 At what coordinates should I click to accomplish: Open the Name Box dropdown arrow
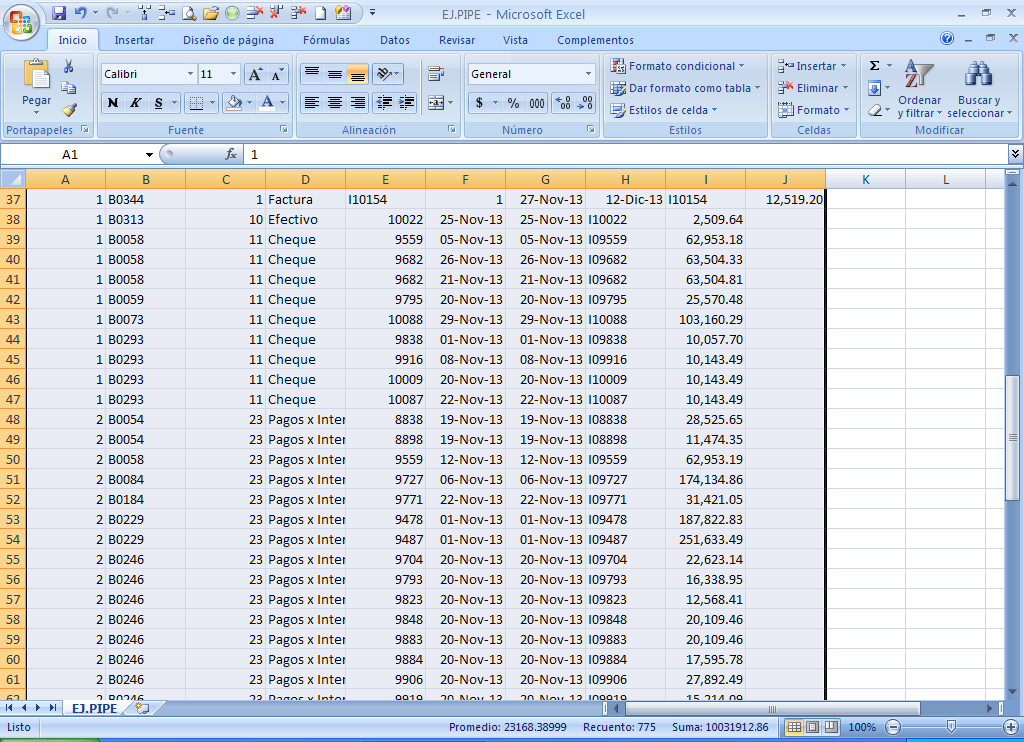[149, 155]
